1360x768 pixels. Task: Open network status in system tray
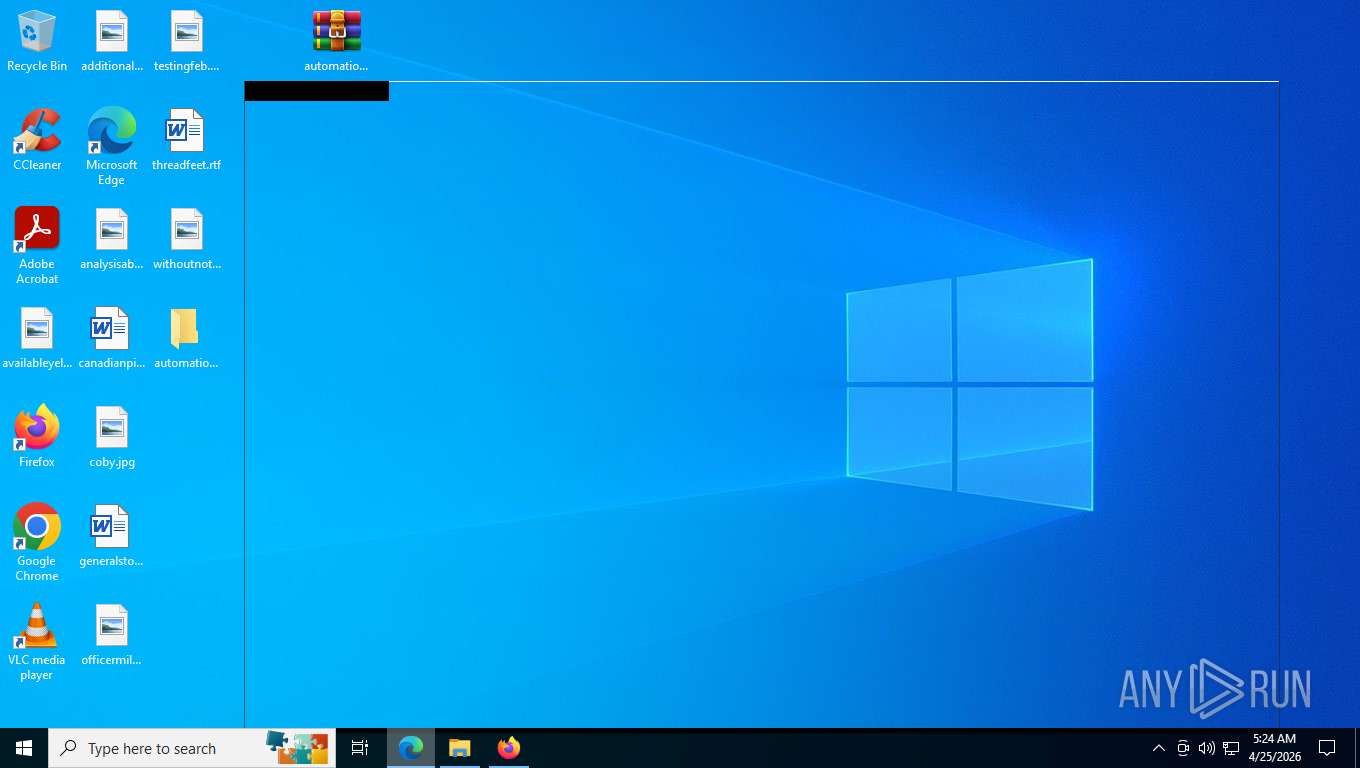(1231, 748)
